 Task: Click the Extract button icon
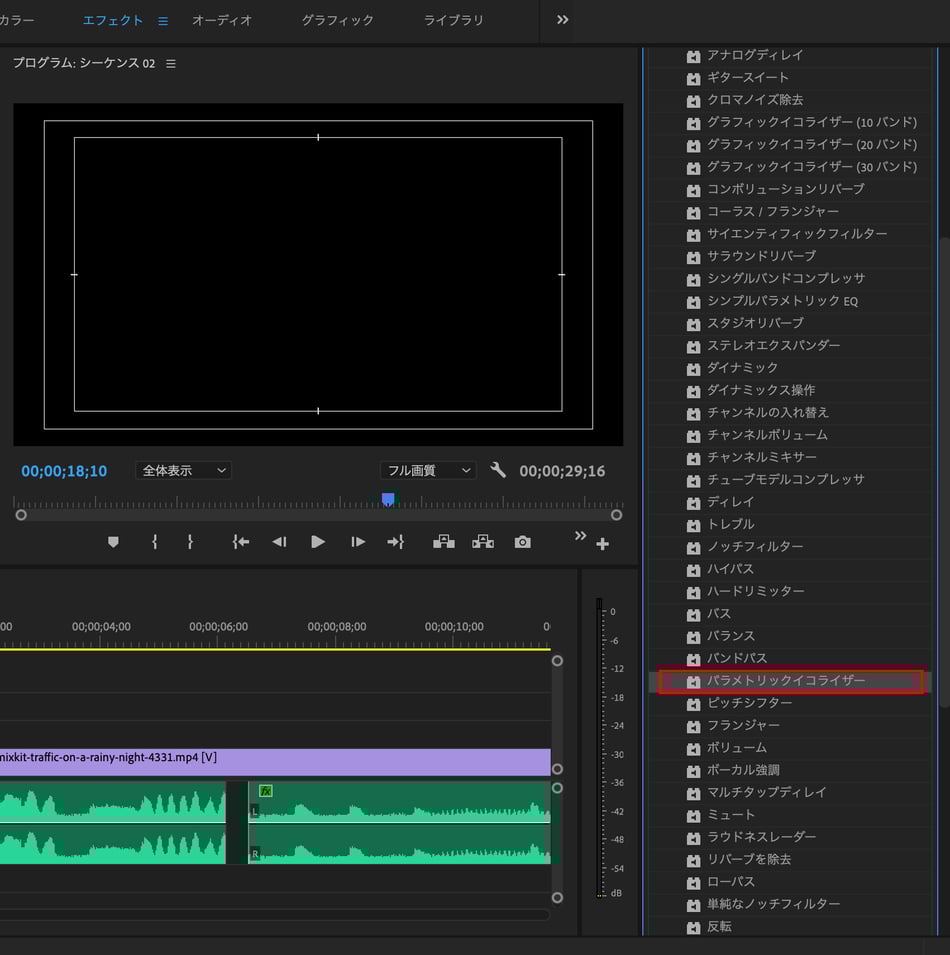click(x=483, y=542)
